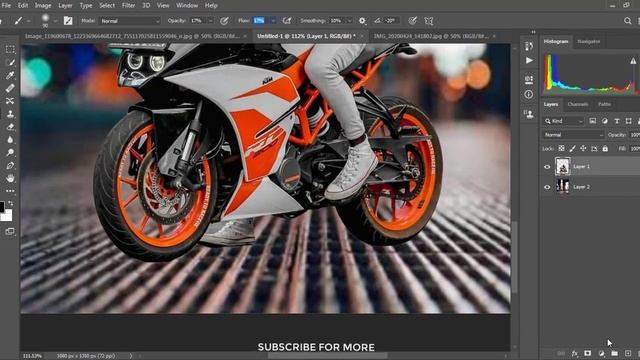Enable symmetry paint butterfly icon
640x360 pixels.
429,21
